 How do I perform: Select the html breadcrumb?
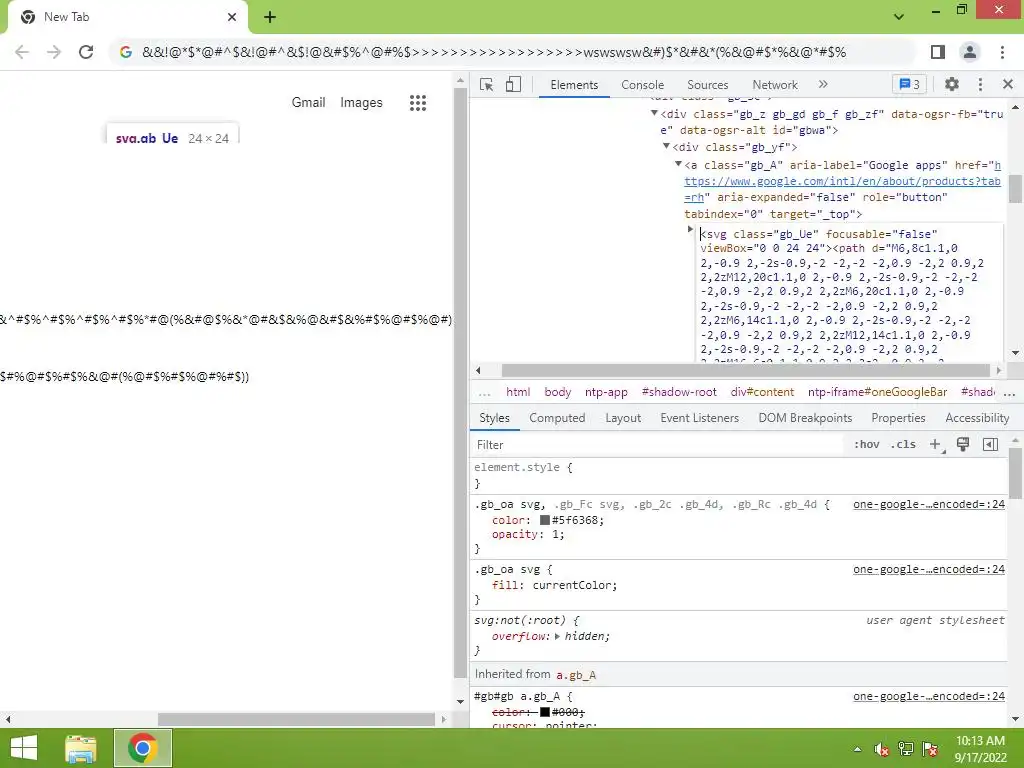(518, 392)
